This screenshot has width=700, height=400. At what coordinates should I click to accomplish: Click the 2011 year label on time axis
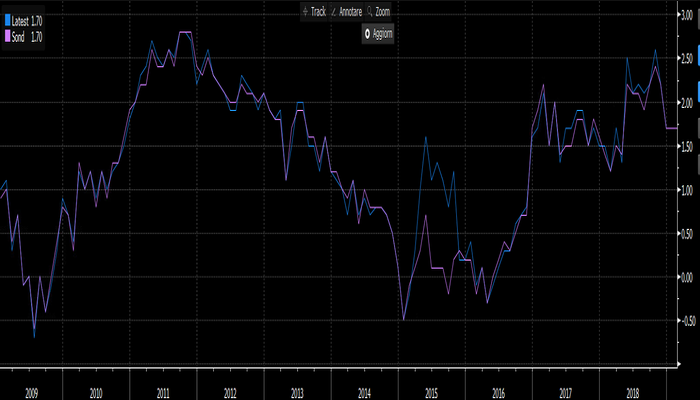tap(163, 394)
